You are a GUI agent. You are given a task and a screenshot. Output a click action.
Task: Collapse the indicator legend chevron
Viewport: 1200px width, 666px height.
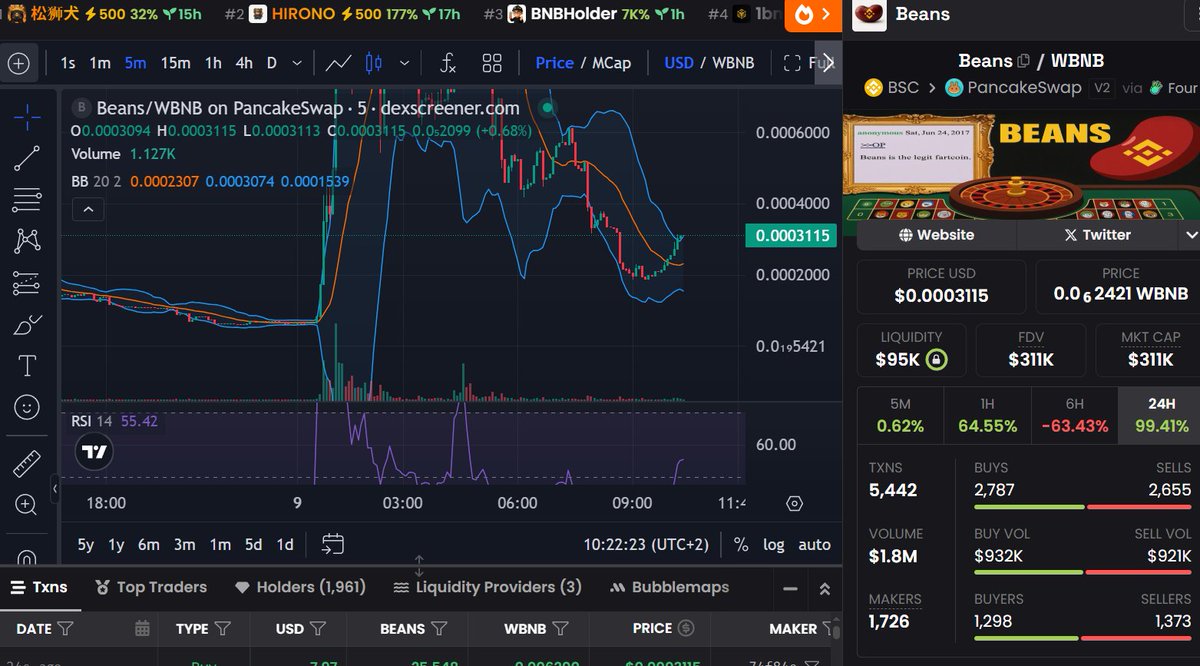pyautogui.click(x=88, y=209)
